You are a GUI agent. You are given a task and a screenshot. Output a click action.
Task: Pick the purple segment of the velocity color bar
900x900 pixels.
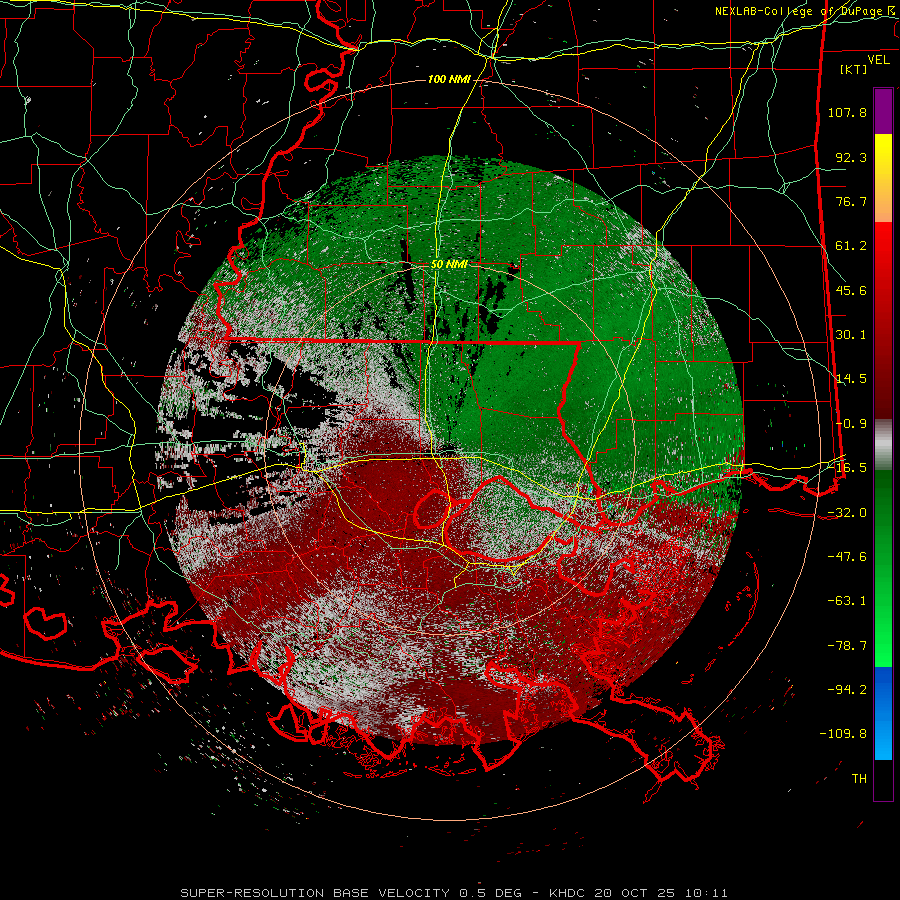tap(883, 111)
